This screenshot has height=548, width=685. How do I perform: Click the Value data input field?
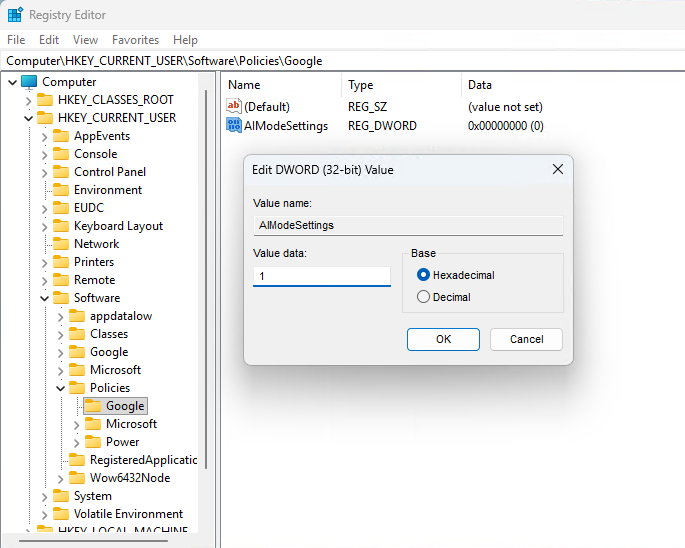coord(321,276)
